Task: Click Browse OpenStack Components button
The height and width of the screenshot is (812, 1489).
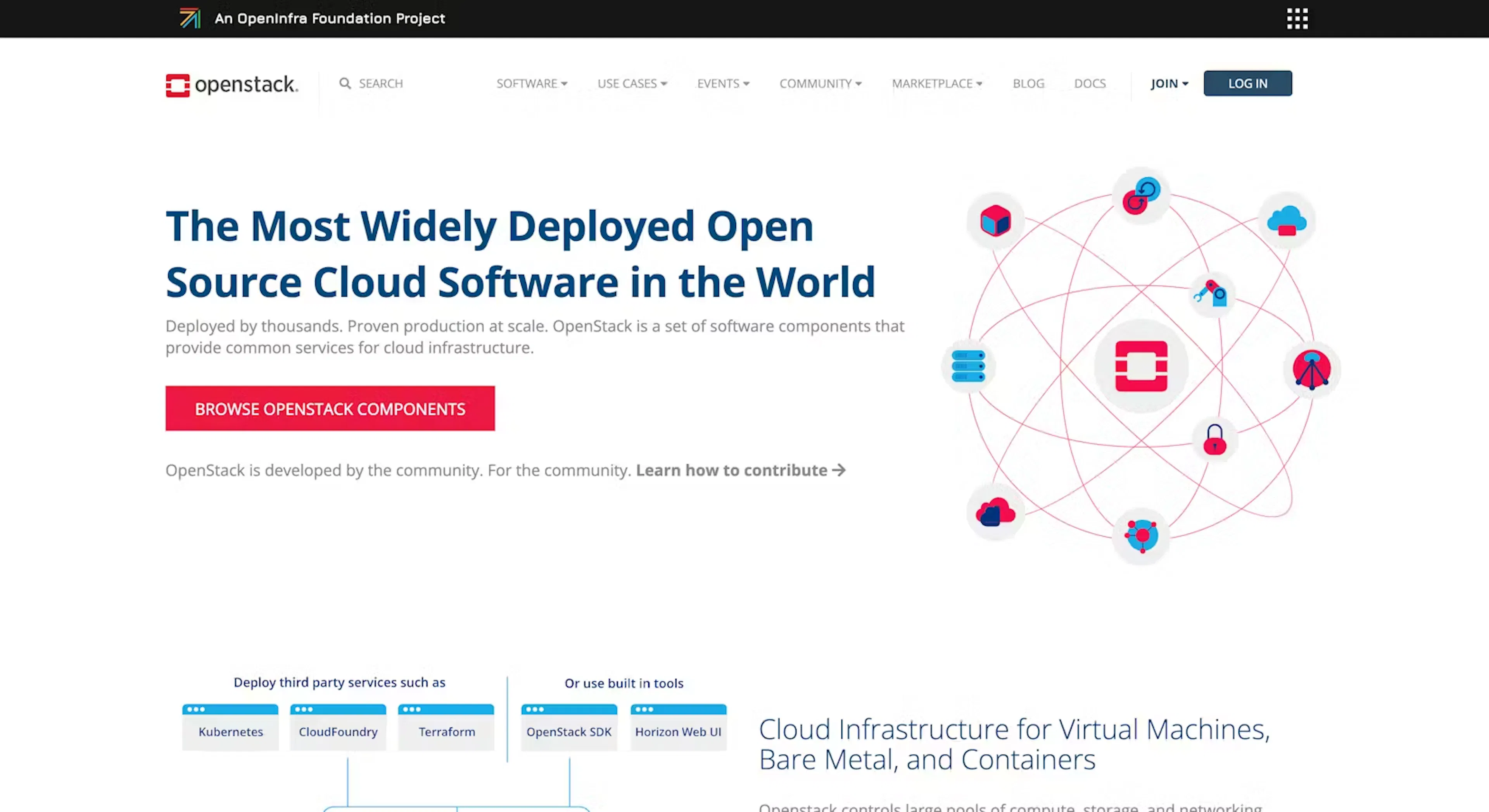Action: pyautogui.click(x=330, y=409)
